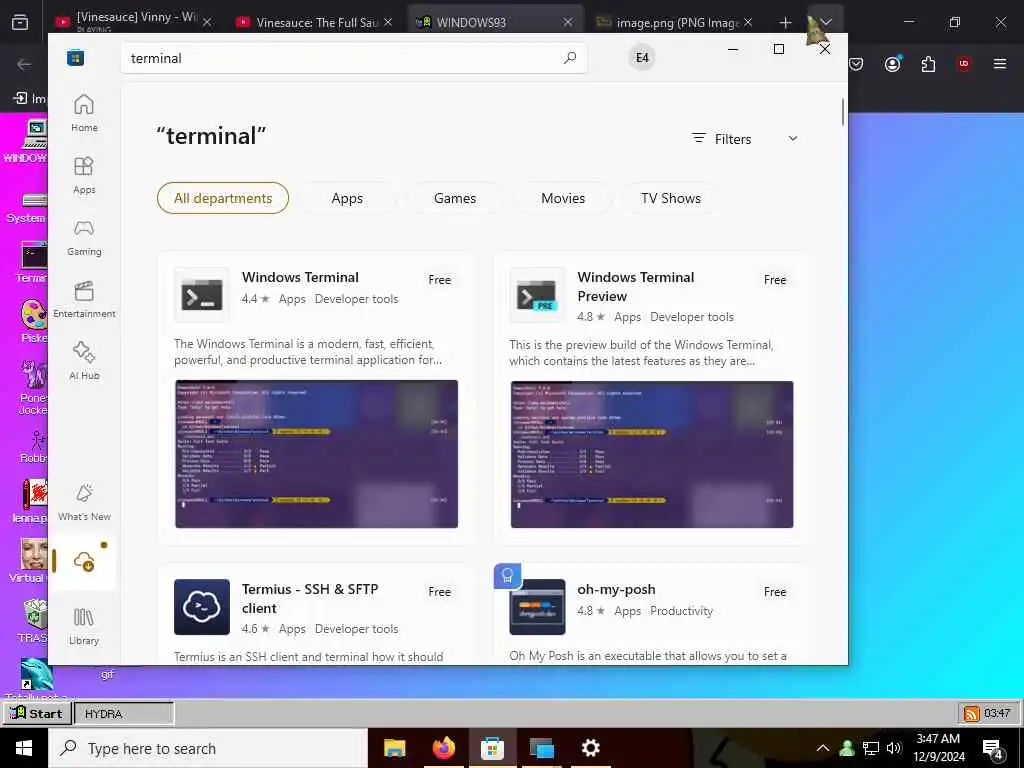Image resolution: width=1024 pixels, height=768 pixels.
Task: Expand the Filters dropdown
Action: pos(745,138)
